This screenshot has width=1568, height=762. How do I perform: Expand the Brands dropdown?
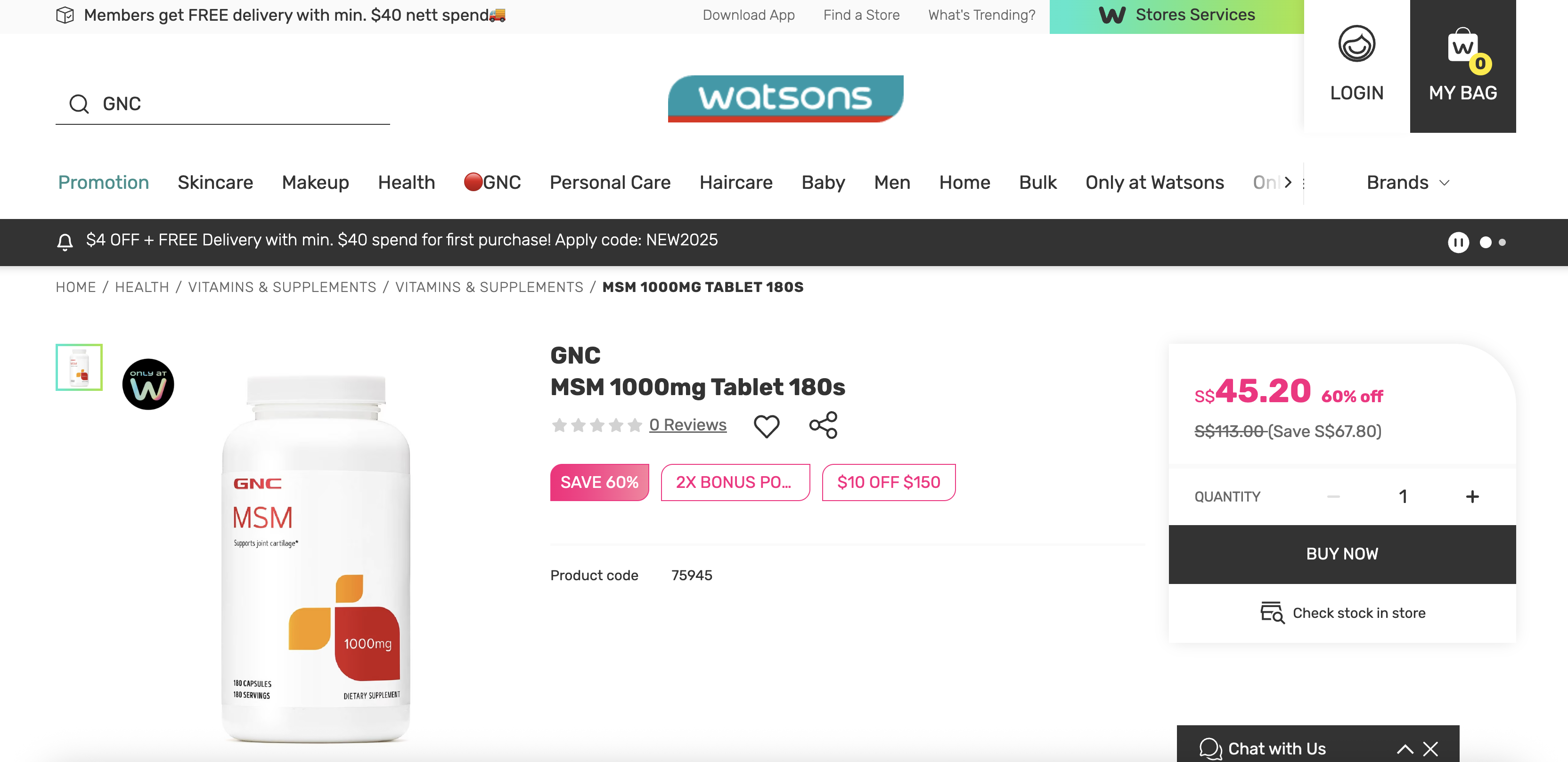point(1408,183)
